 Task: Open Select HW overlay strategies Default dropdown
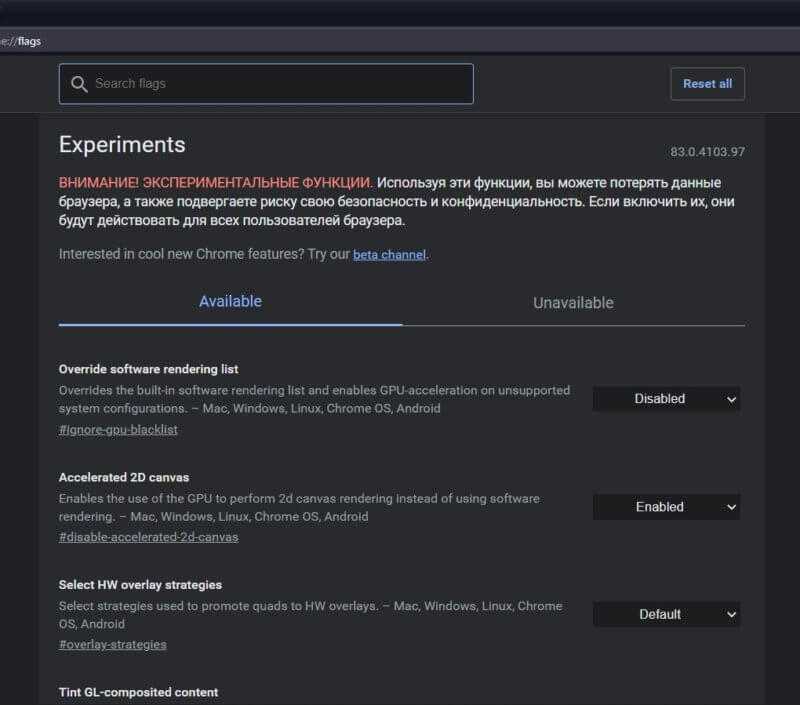pyautogui.click(x=666, y=615)
